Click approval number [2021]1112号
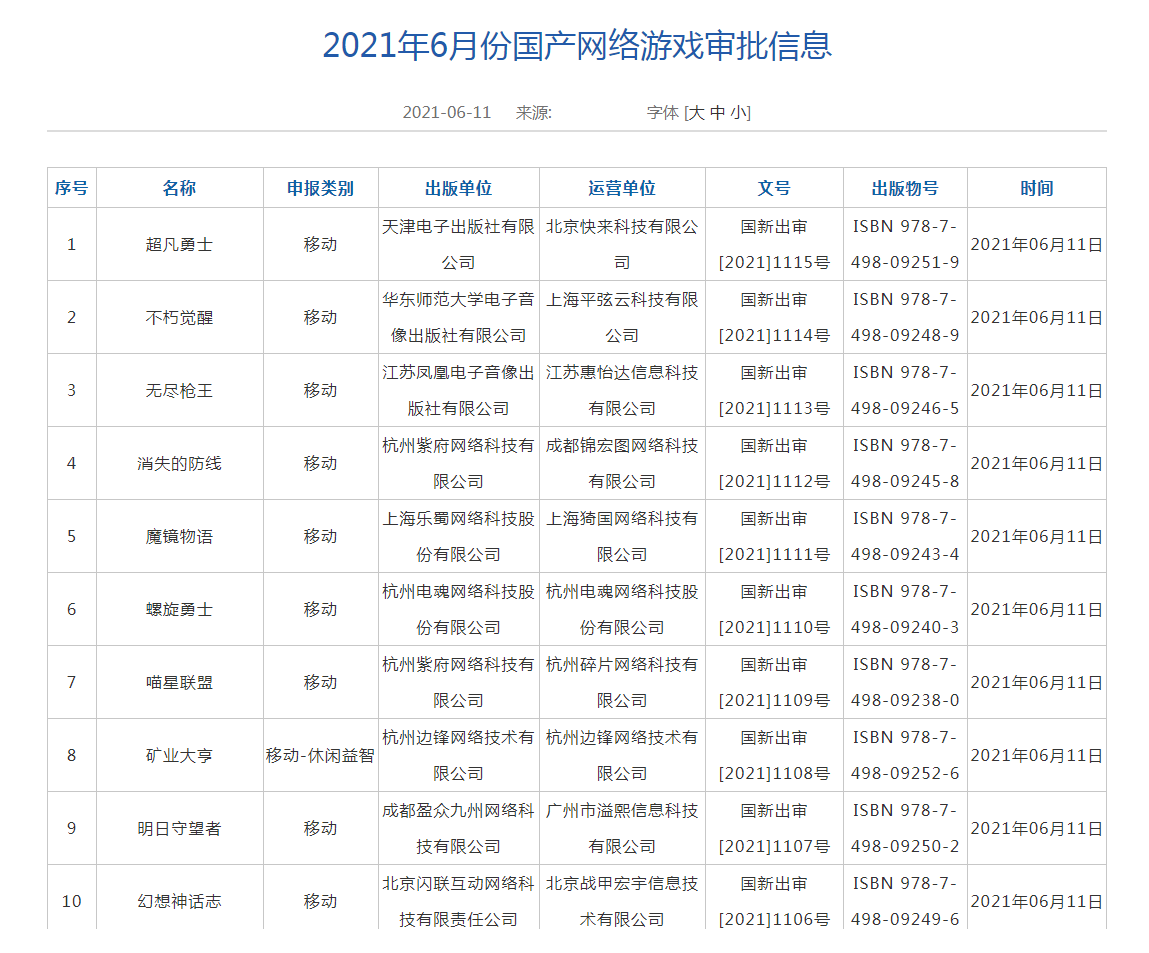The image size is (1149, 953). pos(774,481)
